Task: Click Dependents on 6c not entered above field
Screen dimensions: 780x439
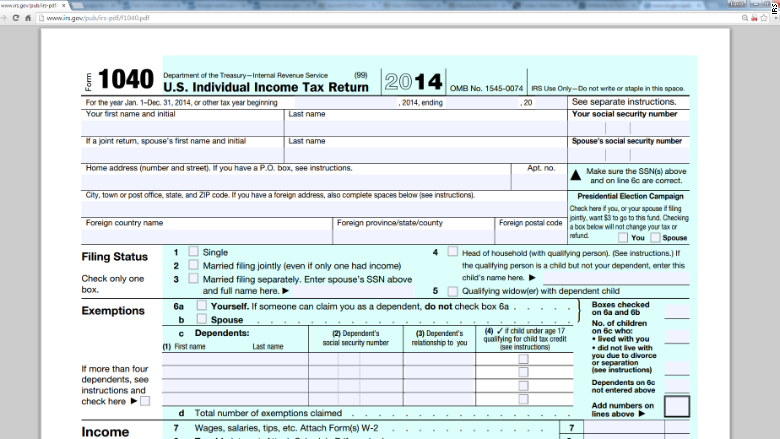Action: [677, 386]
